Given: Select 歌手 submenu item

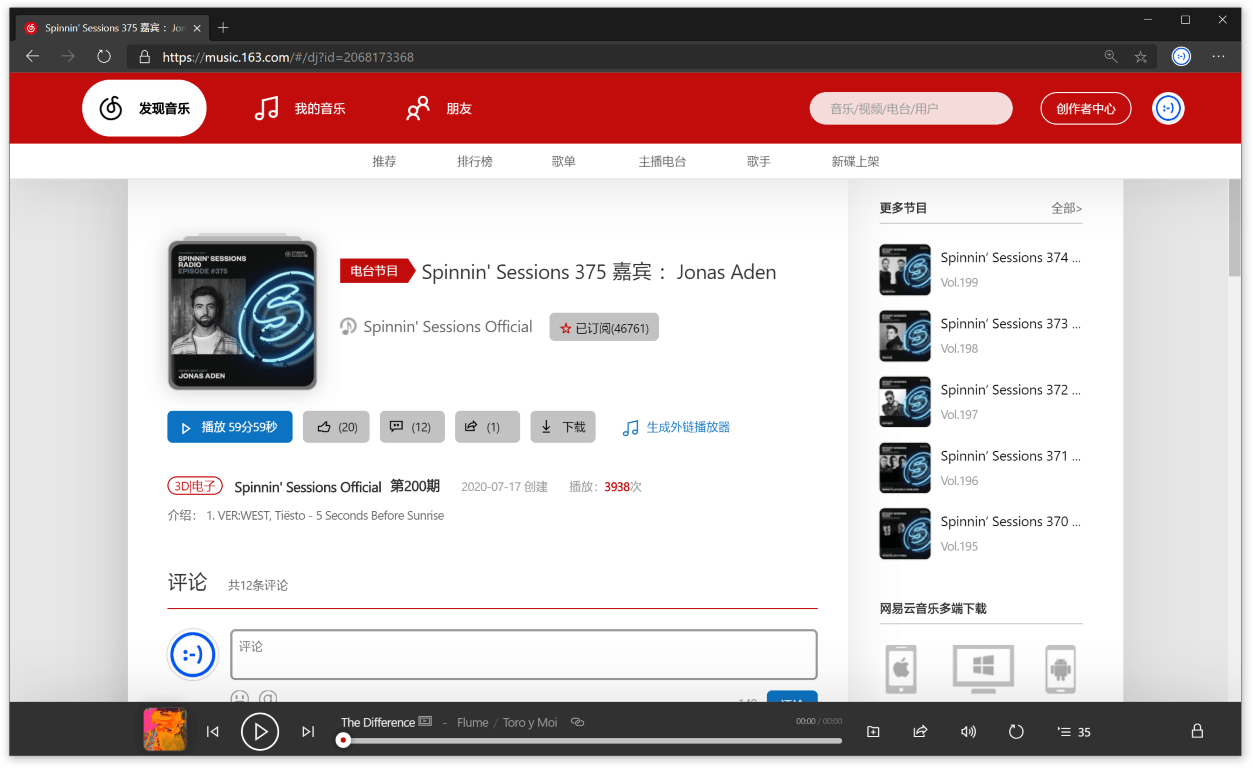Looking at the screenshot, I should coord(759,161).
